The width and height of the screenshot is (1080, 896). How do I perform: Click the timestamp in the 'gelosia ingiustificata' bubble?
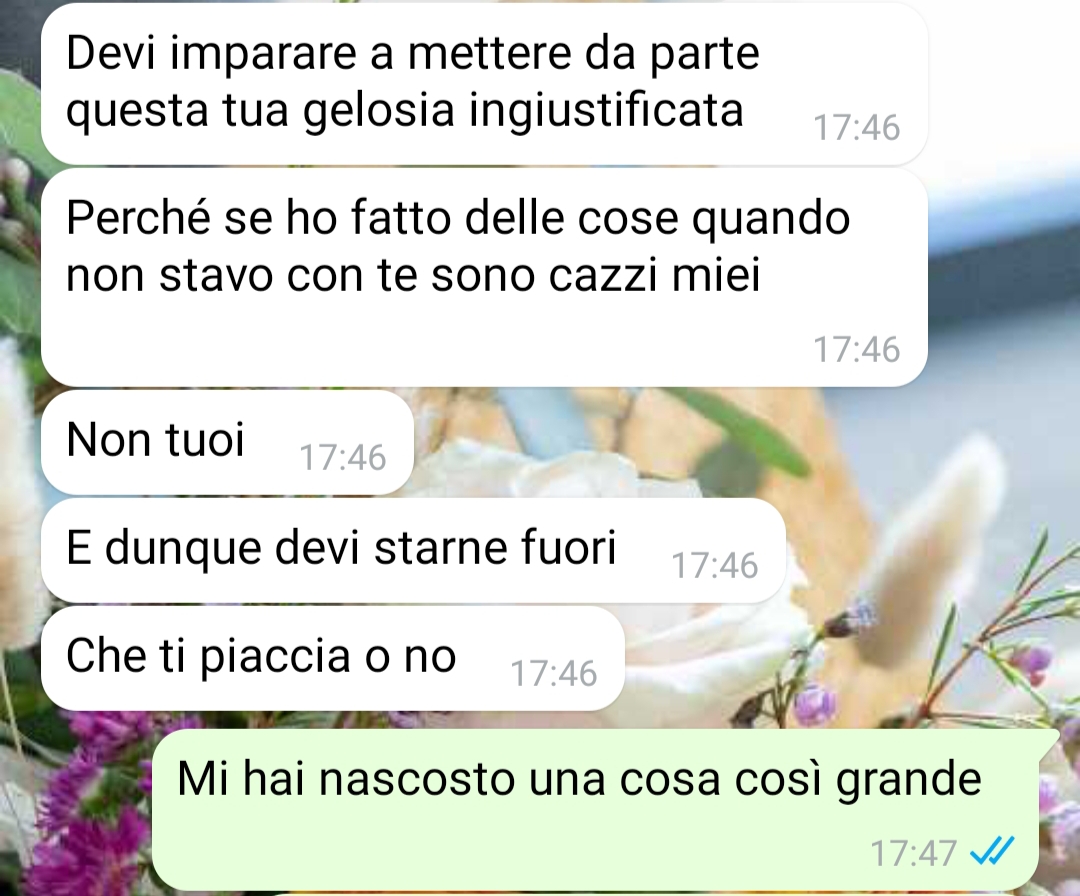click(x=857, y=127)
